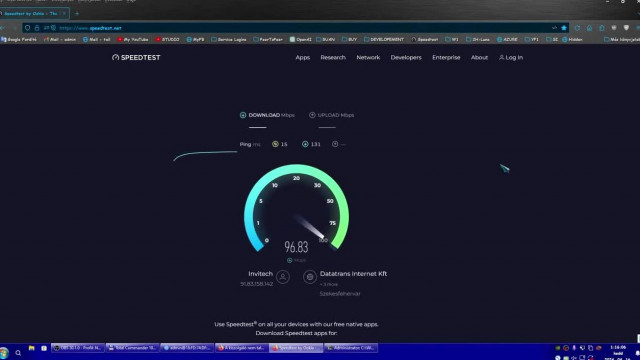640x360 pixels.
Task: Open the Network menu item
Action: coord(368,58)
